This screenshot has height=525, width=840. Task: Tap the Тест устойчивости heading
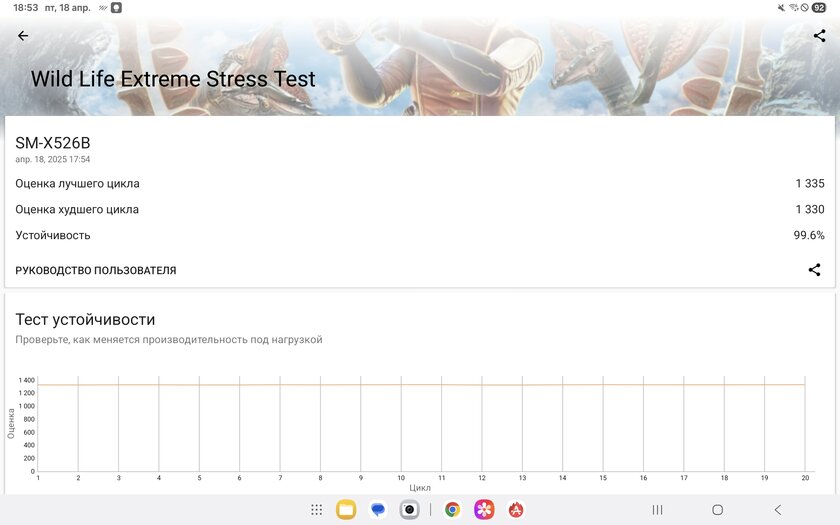85,319
